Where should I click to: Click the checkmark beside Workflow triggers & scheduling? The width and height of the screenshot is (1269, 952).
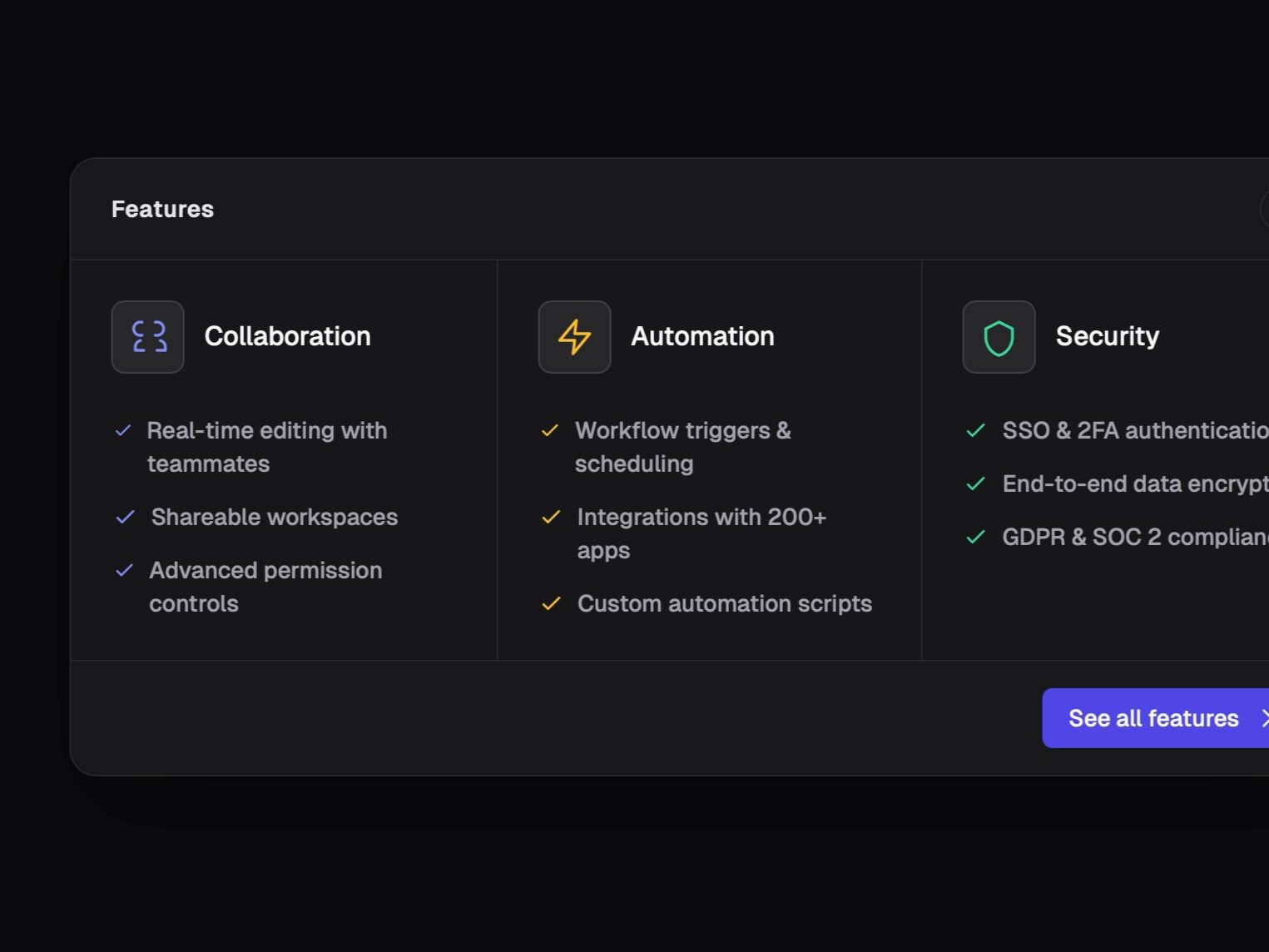[551, 430]
